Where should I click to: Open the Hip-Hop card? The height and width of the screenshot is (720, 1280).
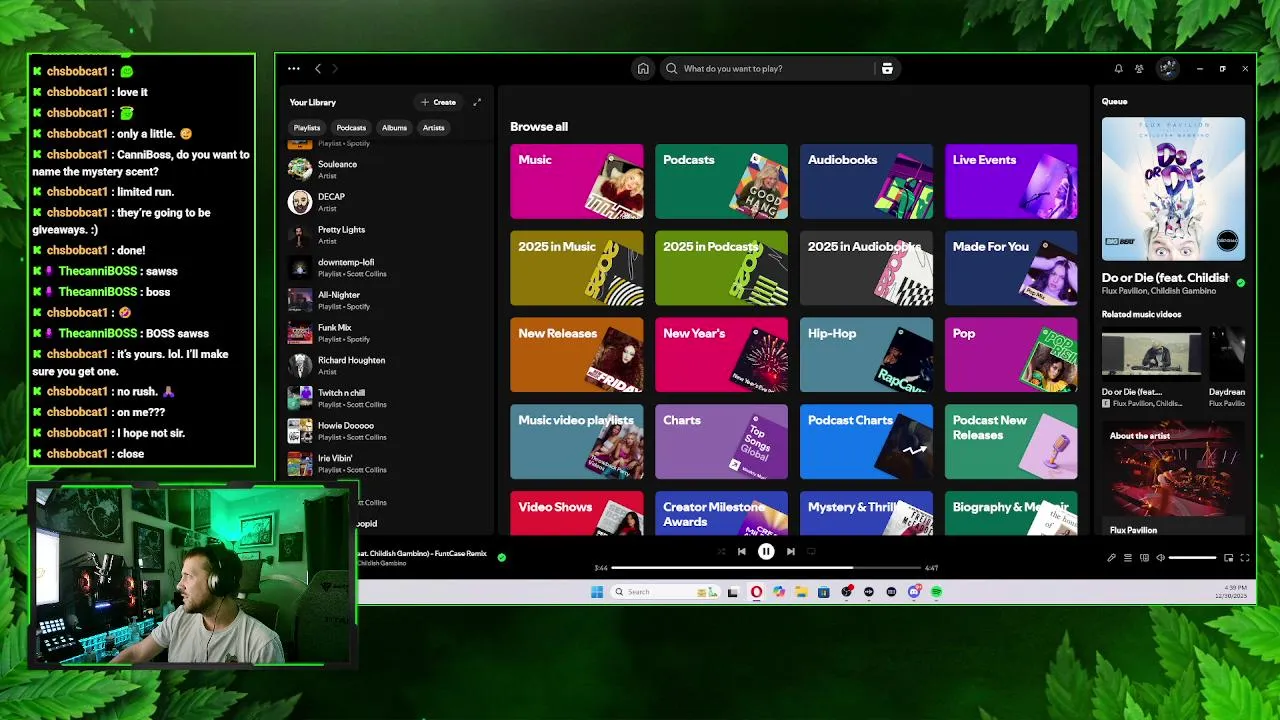coord(866,355)
